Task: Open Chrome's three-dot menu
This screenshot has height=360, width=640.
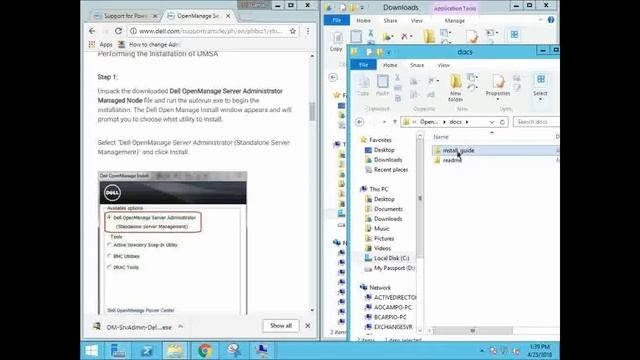Action: coord(308,31)
